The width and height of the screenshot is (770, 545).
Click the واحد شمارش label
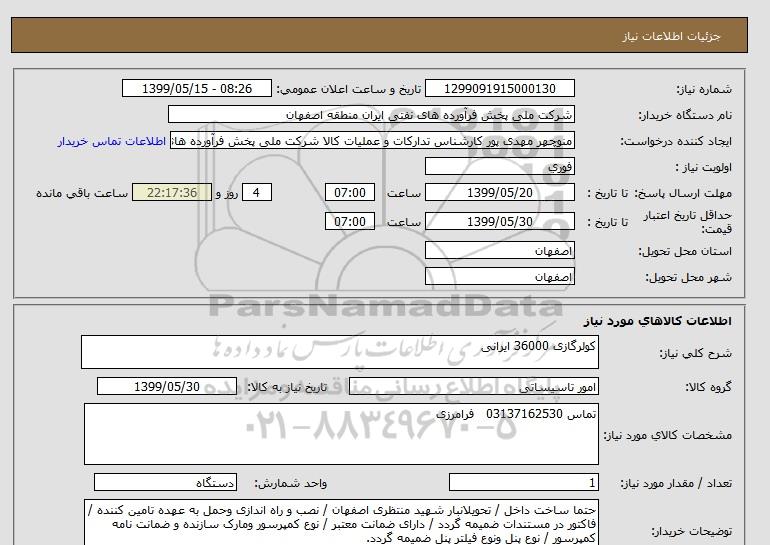[291, 484]
